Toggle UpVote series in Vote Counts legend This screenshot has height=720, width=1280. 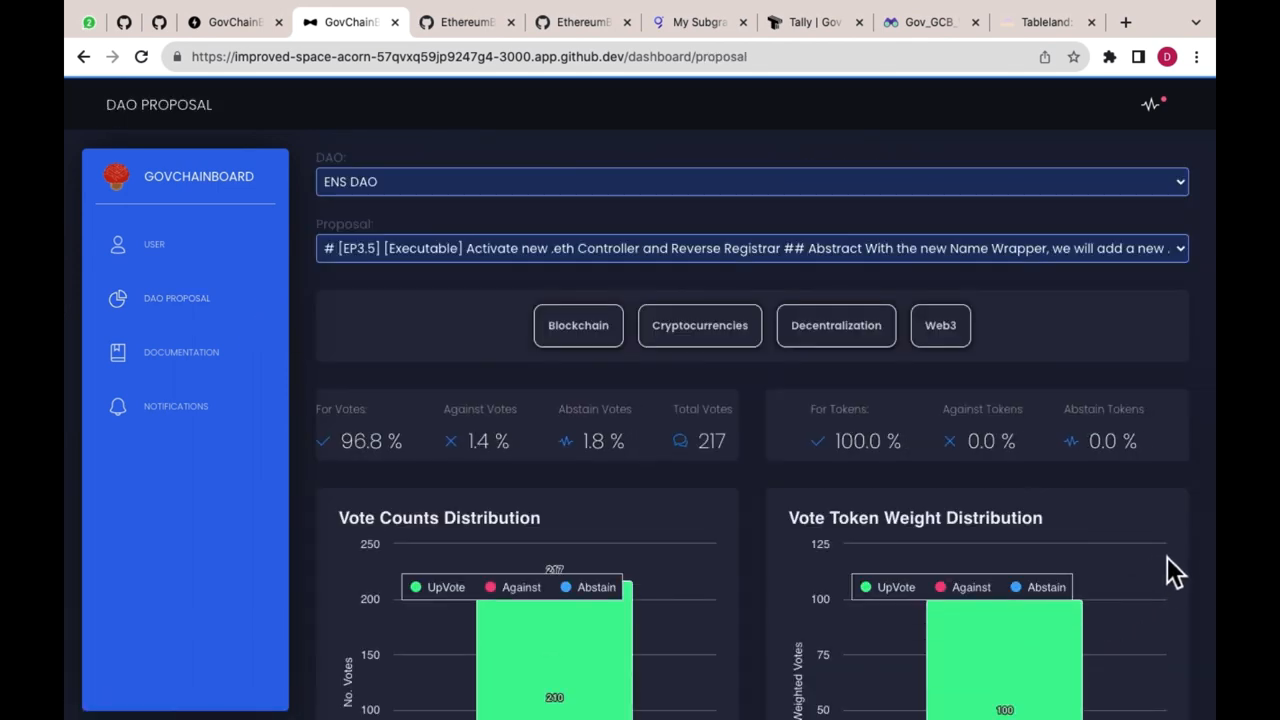437,587
